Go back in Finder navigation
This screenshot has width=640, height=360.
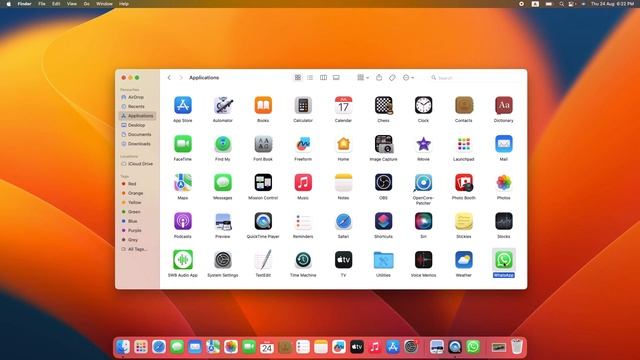click(169, 78)
